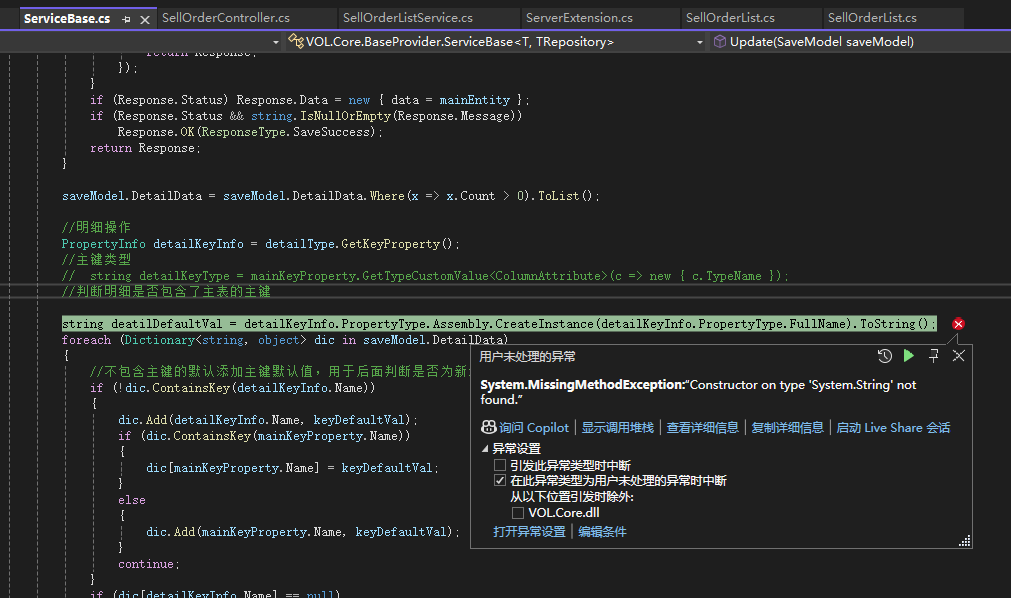Click the exception message text
Screen dimensions: 1011x598
[x=698, y=392]
